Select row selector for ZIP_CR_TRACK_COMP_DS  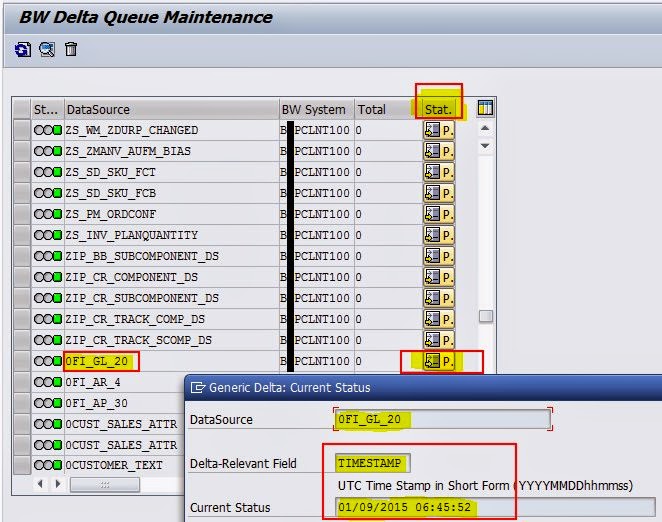click(x=22, y=319)
